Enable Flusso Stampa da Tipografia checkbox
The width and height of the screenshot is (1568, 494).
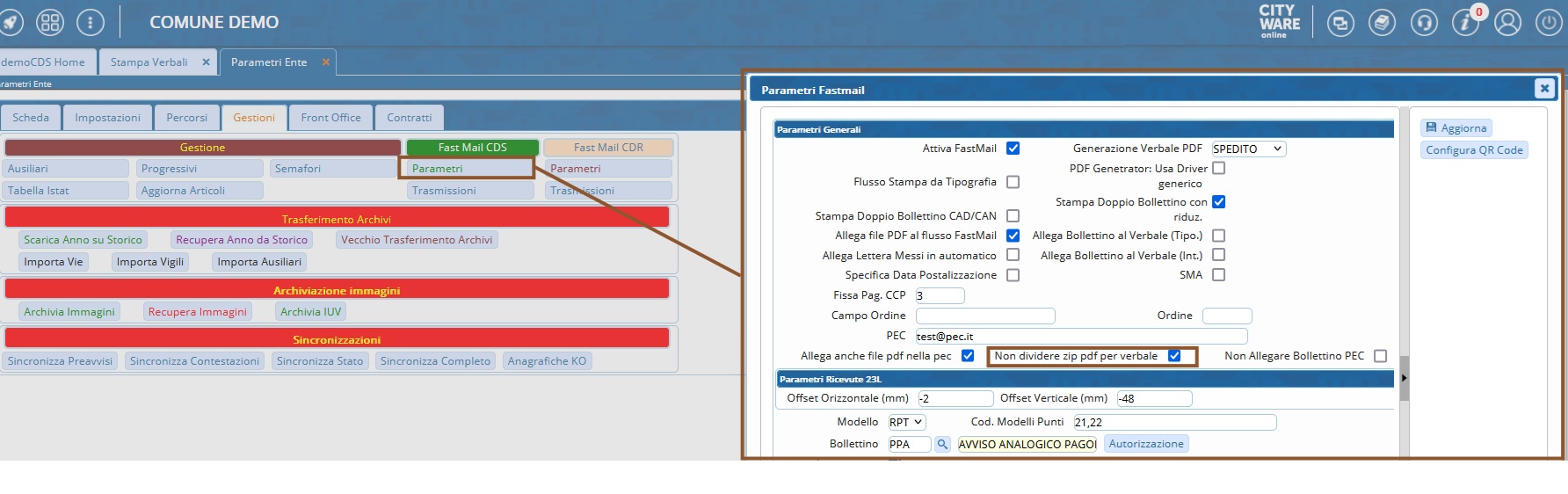(x=1013, y=182)
